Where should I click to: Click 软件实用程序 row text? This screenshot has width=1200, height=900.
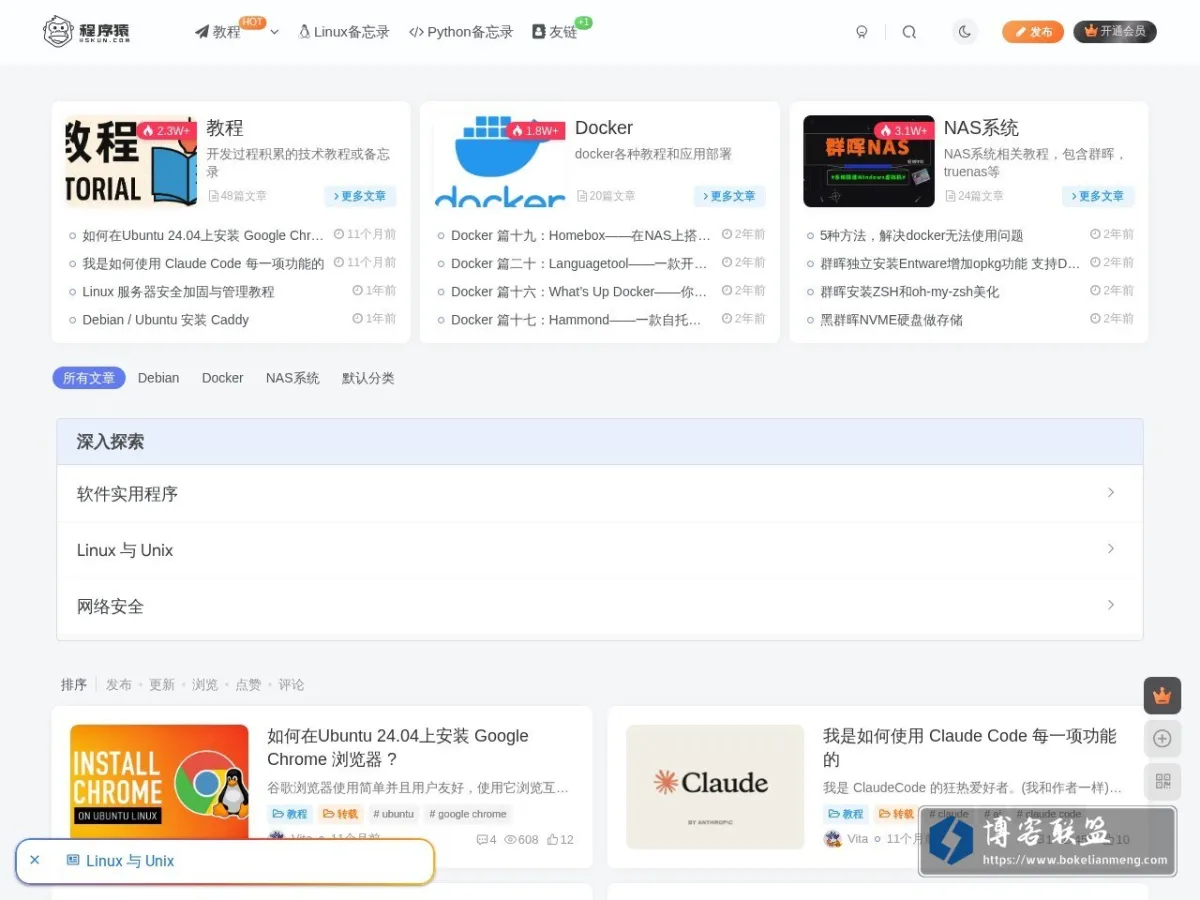point(127,494)
